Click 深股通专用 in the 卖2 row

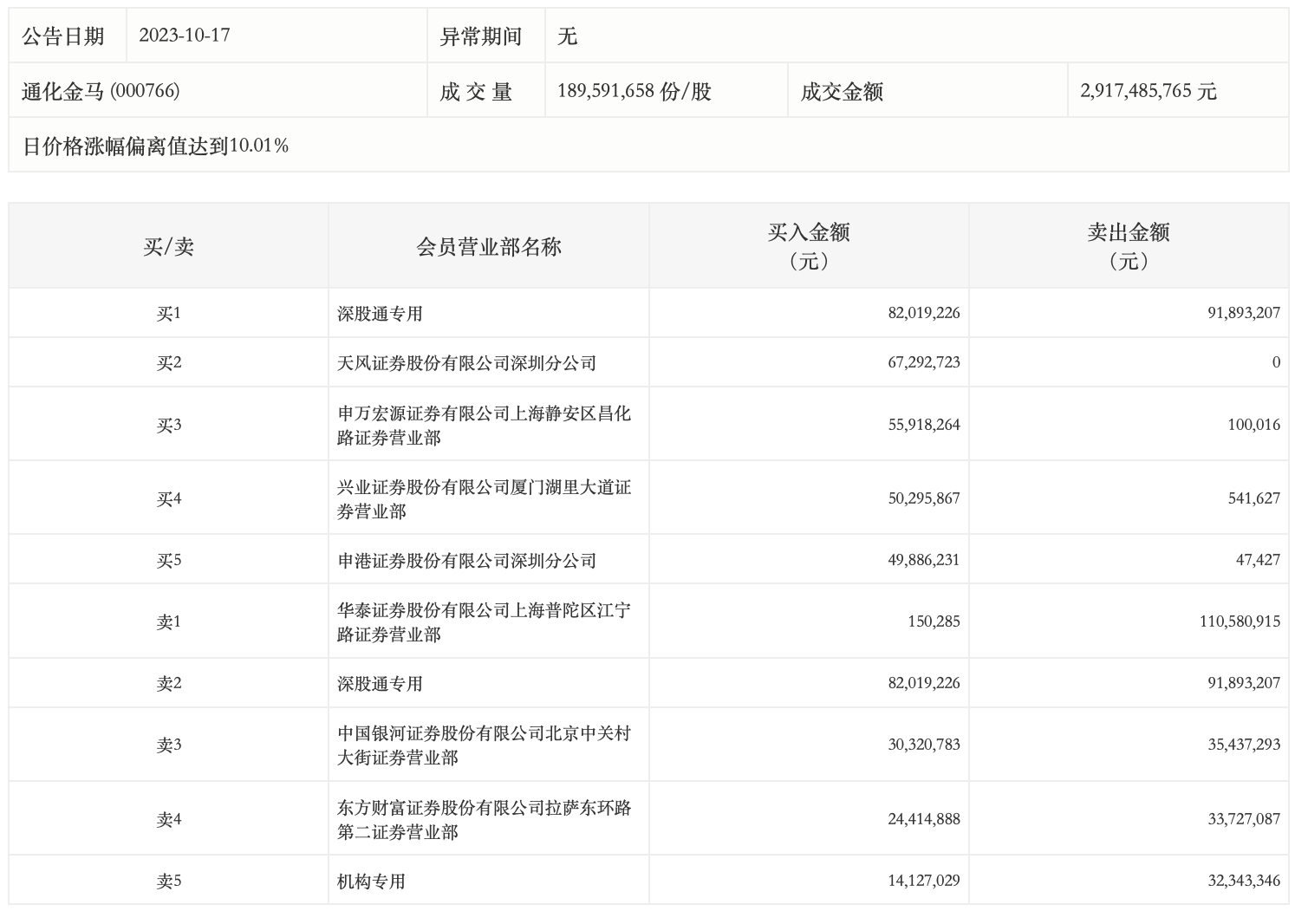click(x=380, y=684)
